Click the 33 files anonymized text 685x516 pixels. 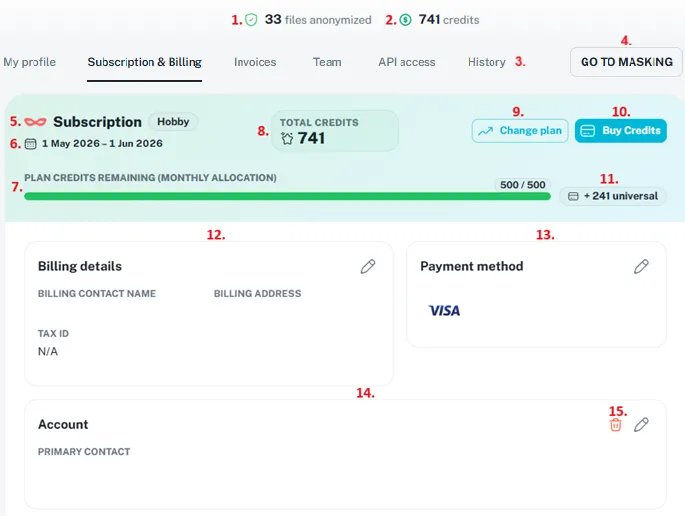pos(318,20)
